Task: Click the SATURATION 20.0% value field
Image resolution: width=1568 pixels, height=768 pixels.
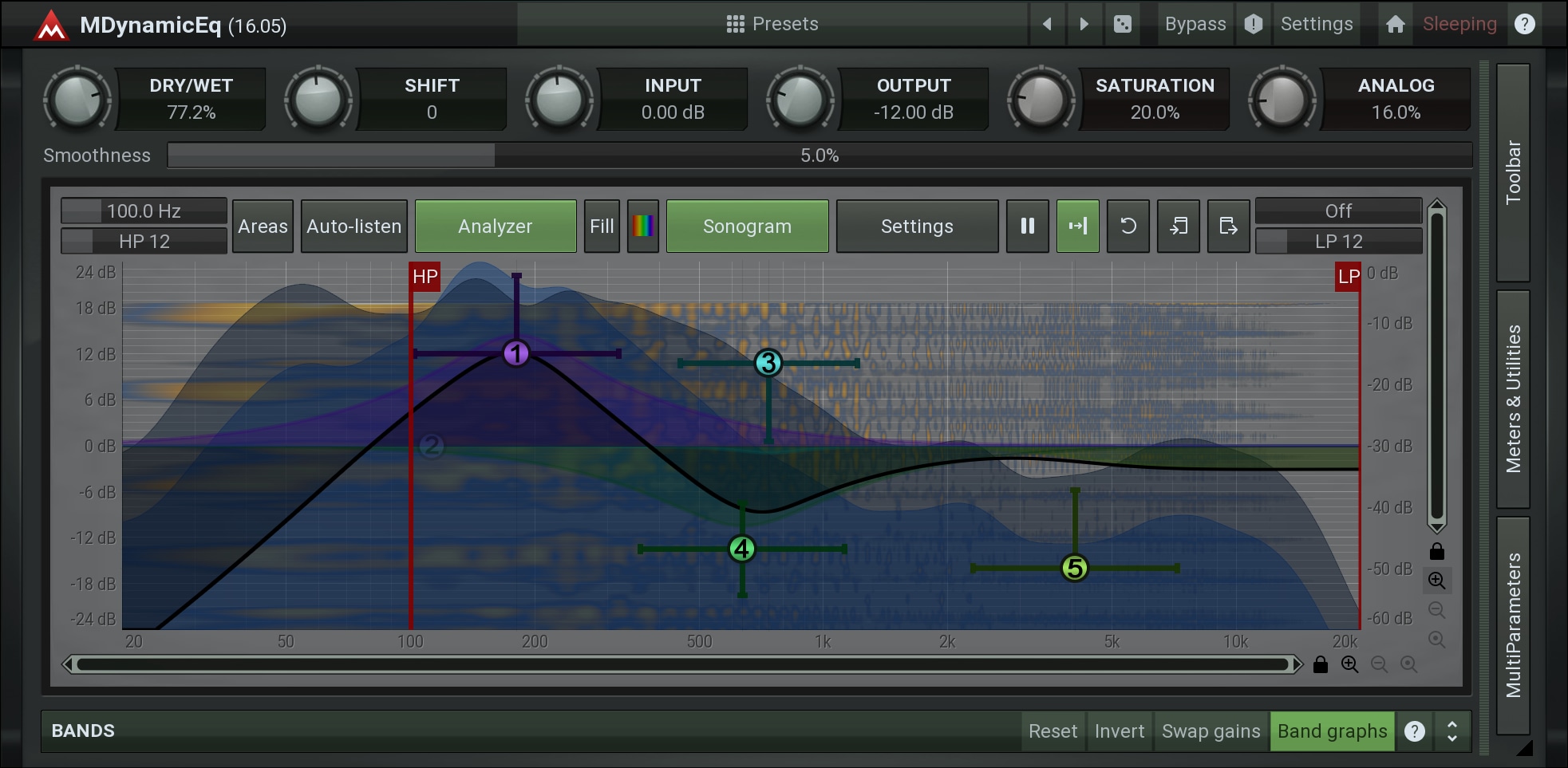Action: pyautogui.click(x=1155, y=112)
